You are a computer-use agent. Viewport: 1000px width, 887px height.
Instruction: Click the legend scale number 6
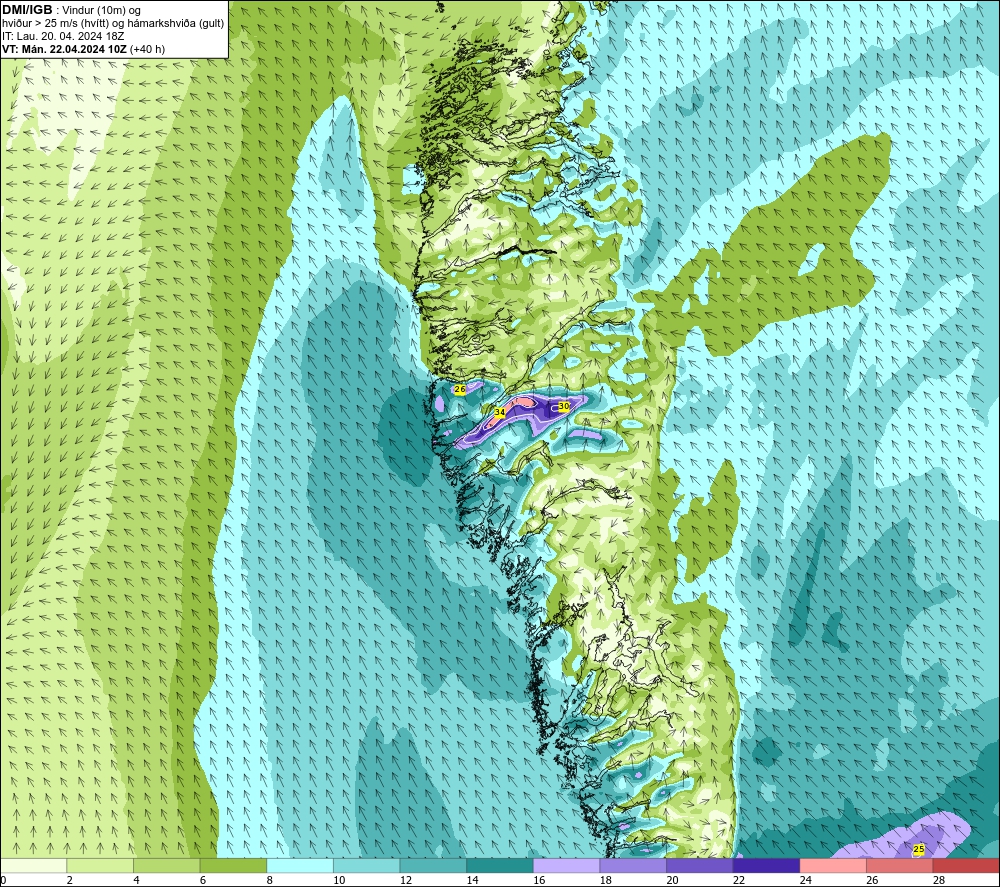pos(203,880)
